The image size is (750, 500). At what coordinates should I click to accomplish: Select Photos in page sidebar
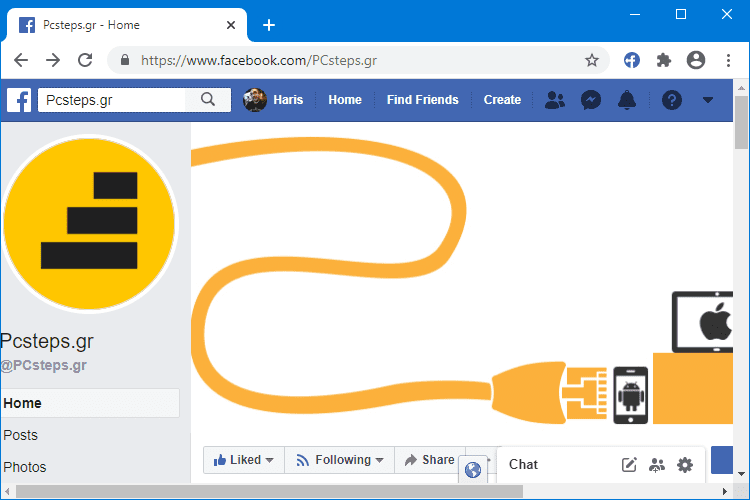point(24,467)
